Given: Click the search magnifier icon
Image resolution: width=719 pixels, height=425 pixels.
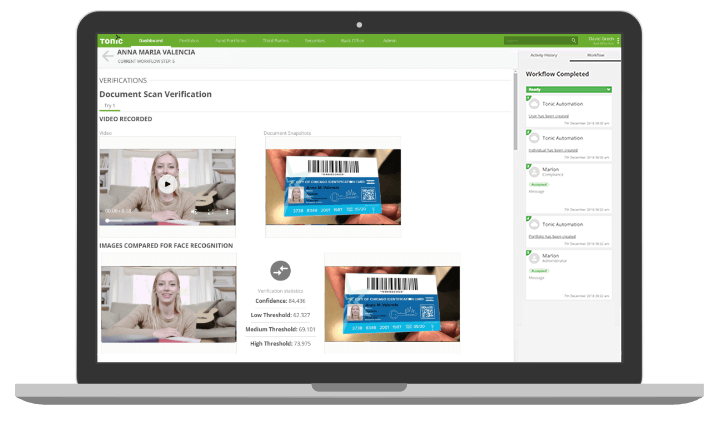Looking at the screenshot, I should tap(573, 40).
